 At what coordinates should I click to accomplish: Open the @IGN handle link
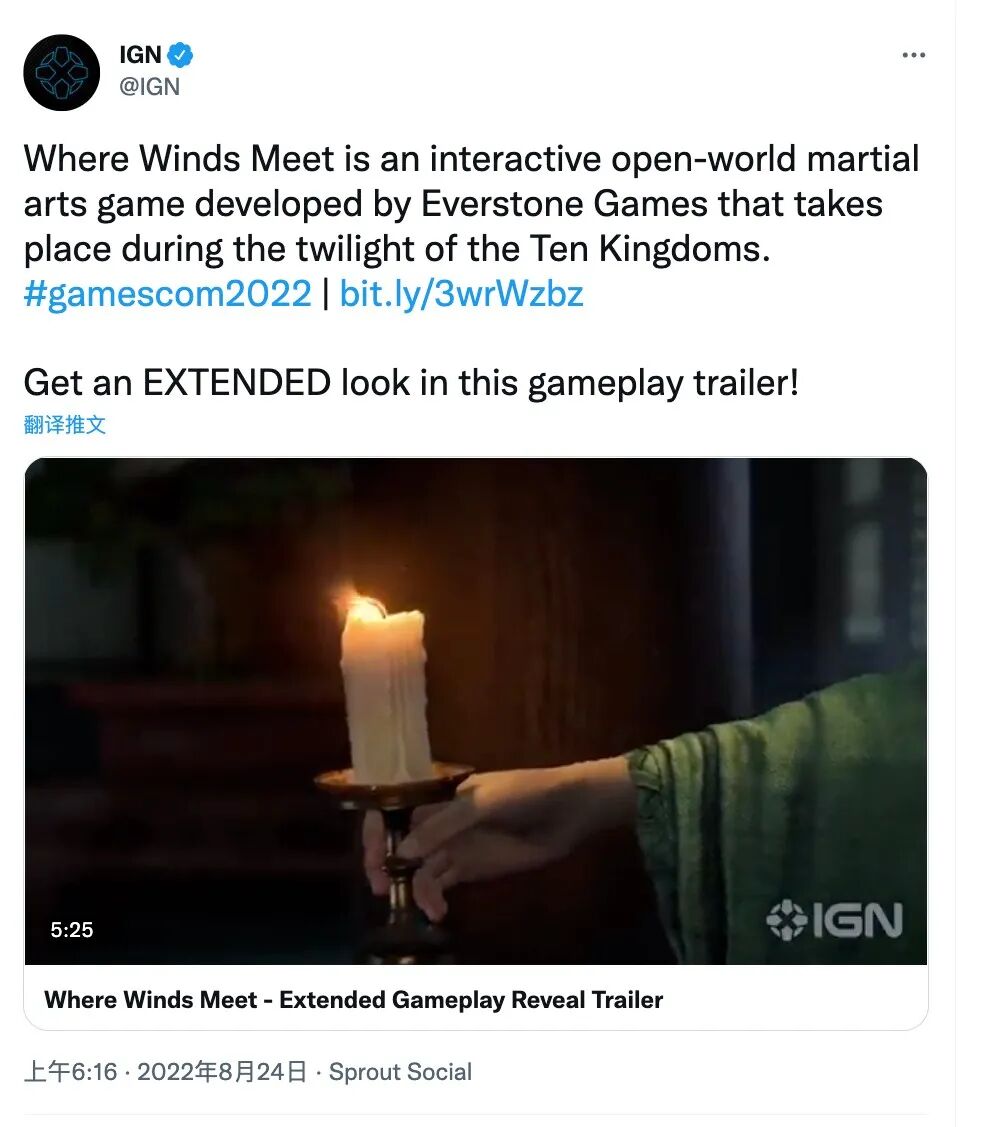pyautogui.click(x=149, y=86)
